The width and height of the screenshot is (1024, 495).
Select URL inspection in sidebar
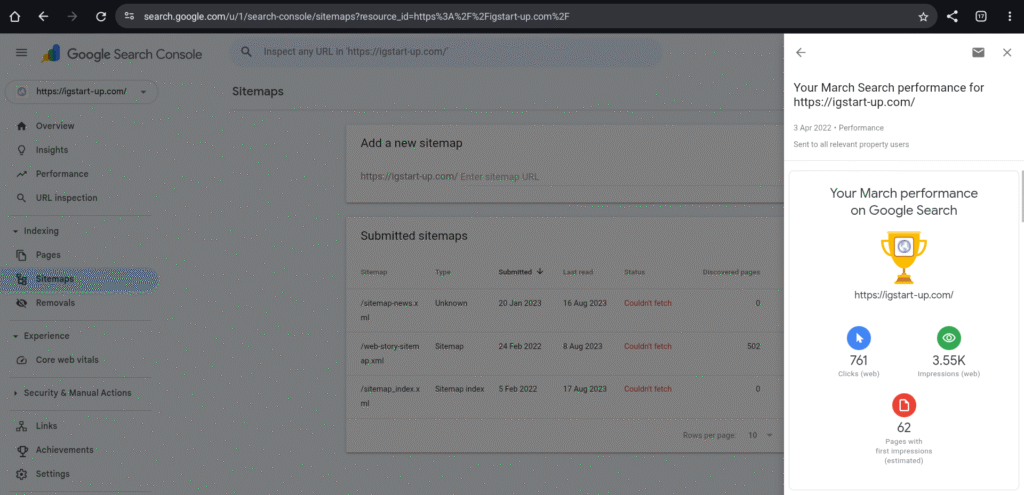(66, 198)
